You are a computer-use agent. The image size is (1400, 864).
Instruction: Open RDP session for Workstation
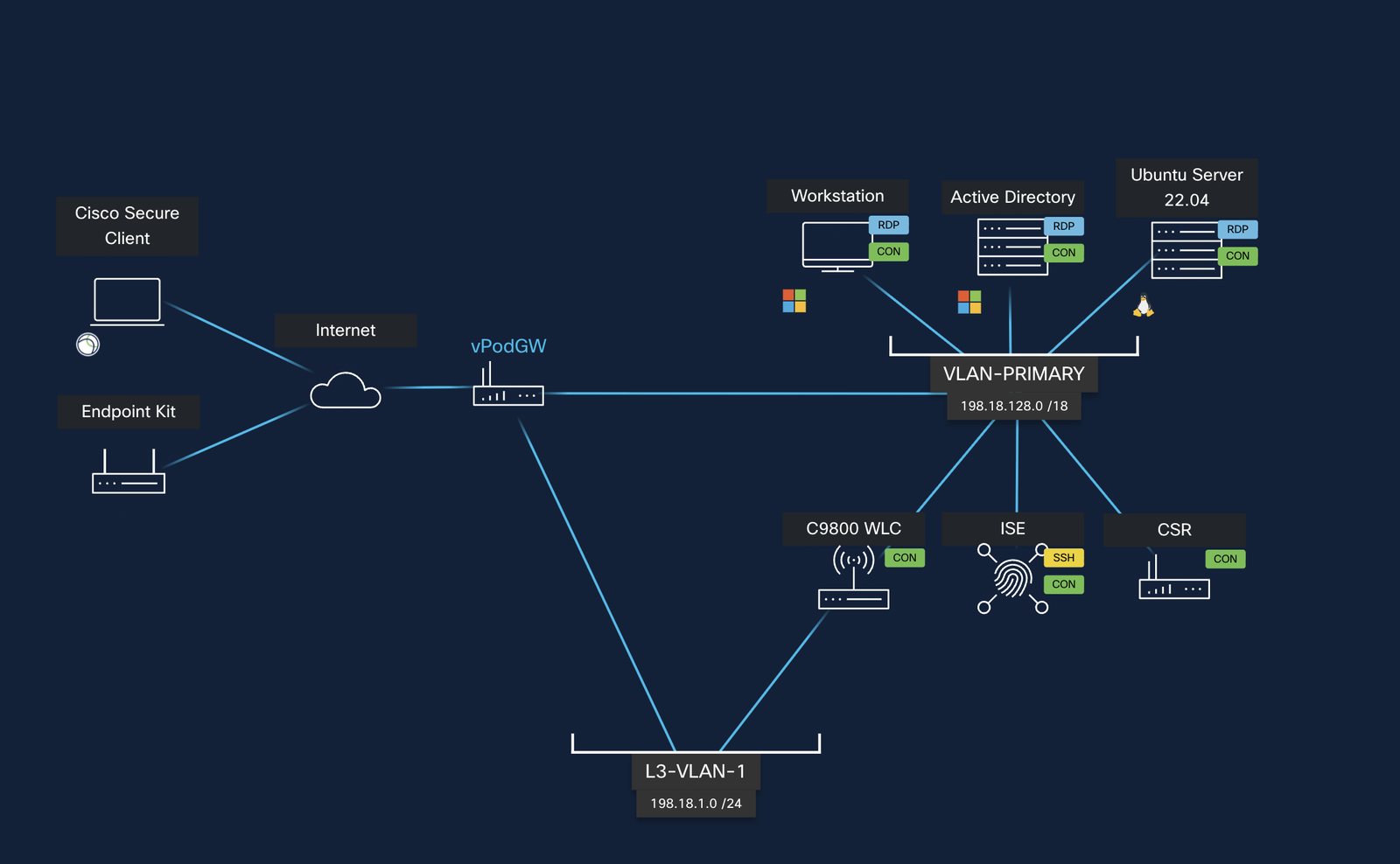pos(889,225)
